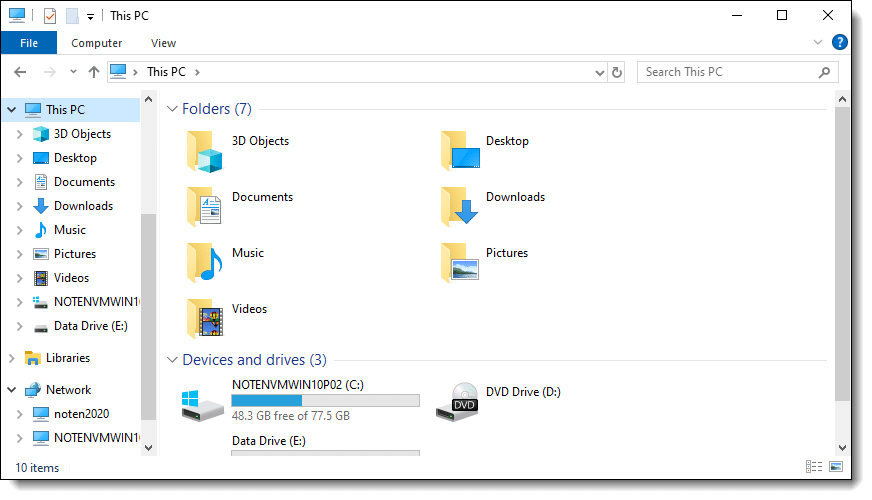Expand Music in the navigation pane

[19, 230]
